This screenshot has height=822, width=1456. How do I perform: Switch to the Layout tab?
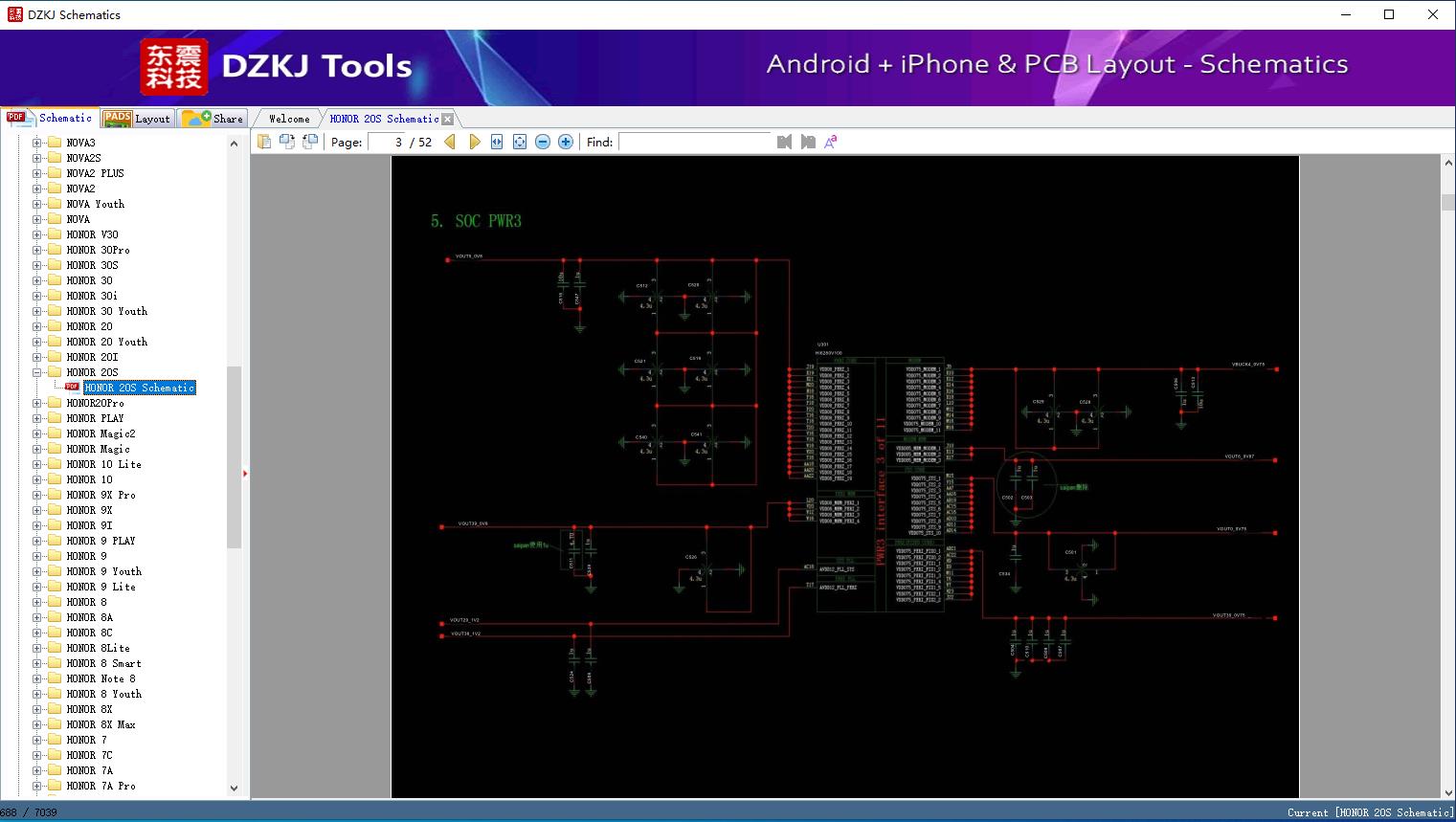(139, 119)
